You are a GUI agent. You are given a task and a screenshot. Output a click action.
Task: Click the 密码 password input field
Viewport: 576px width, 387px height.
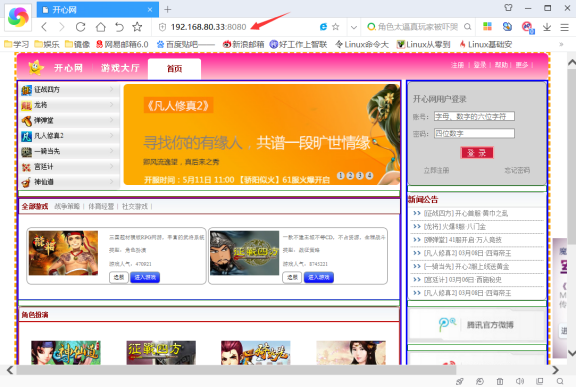(x=474, y=133)
